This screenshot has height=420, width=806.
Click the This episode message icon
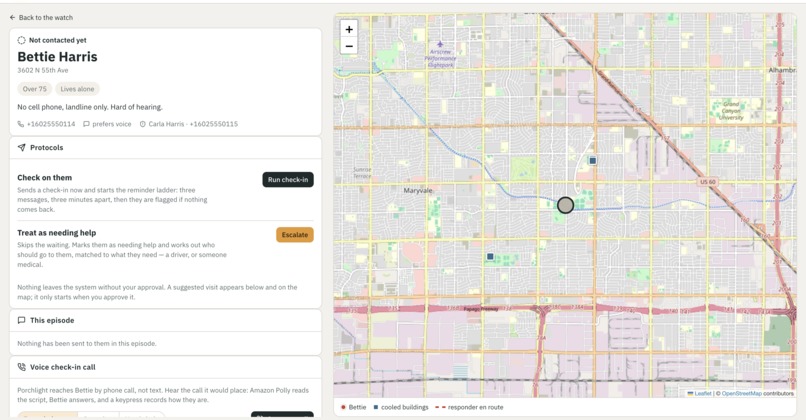coord(21,320)
